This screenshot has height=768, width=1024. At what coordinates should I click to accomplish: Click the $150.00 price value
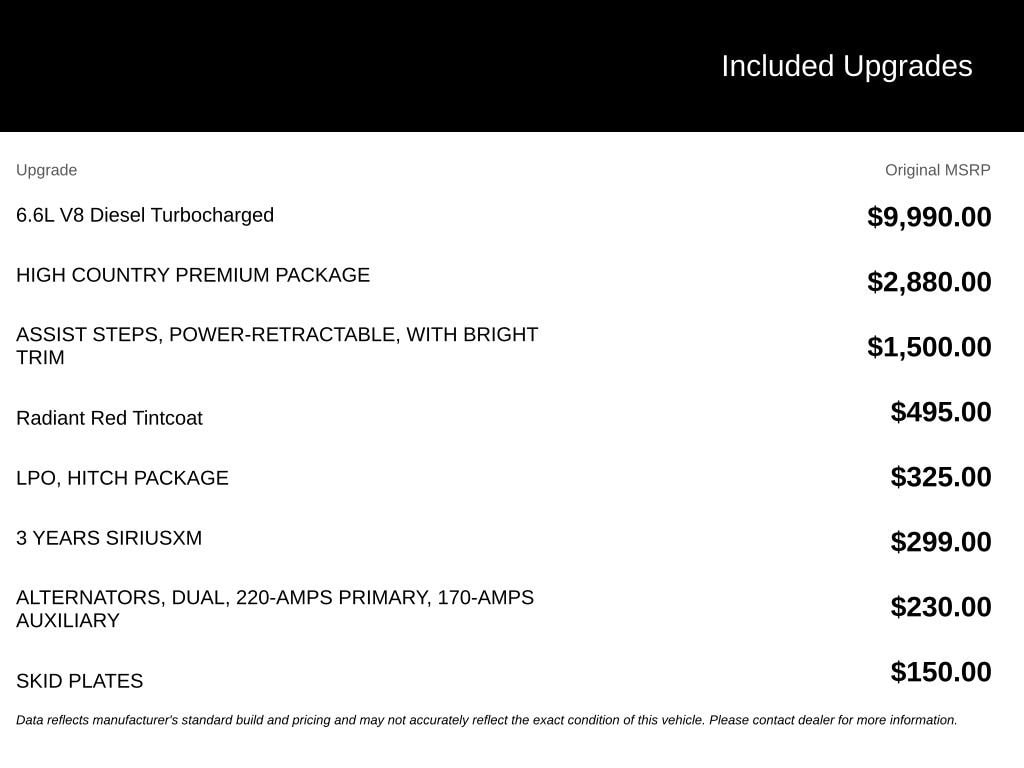point(940,671)
